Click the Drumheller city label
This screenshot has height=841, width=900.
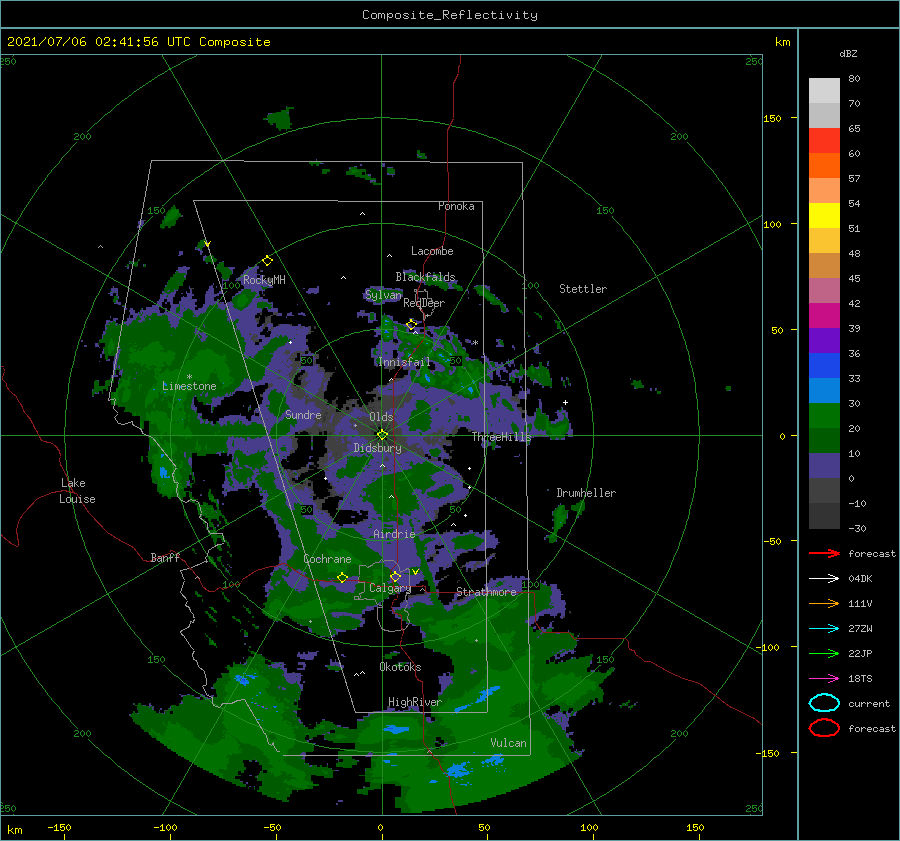click(586, 493)
